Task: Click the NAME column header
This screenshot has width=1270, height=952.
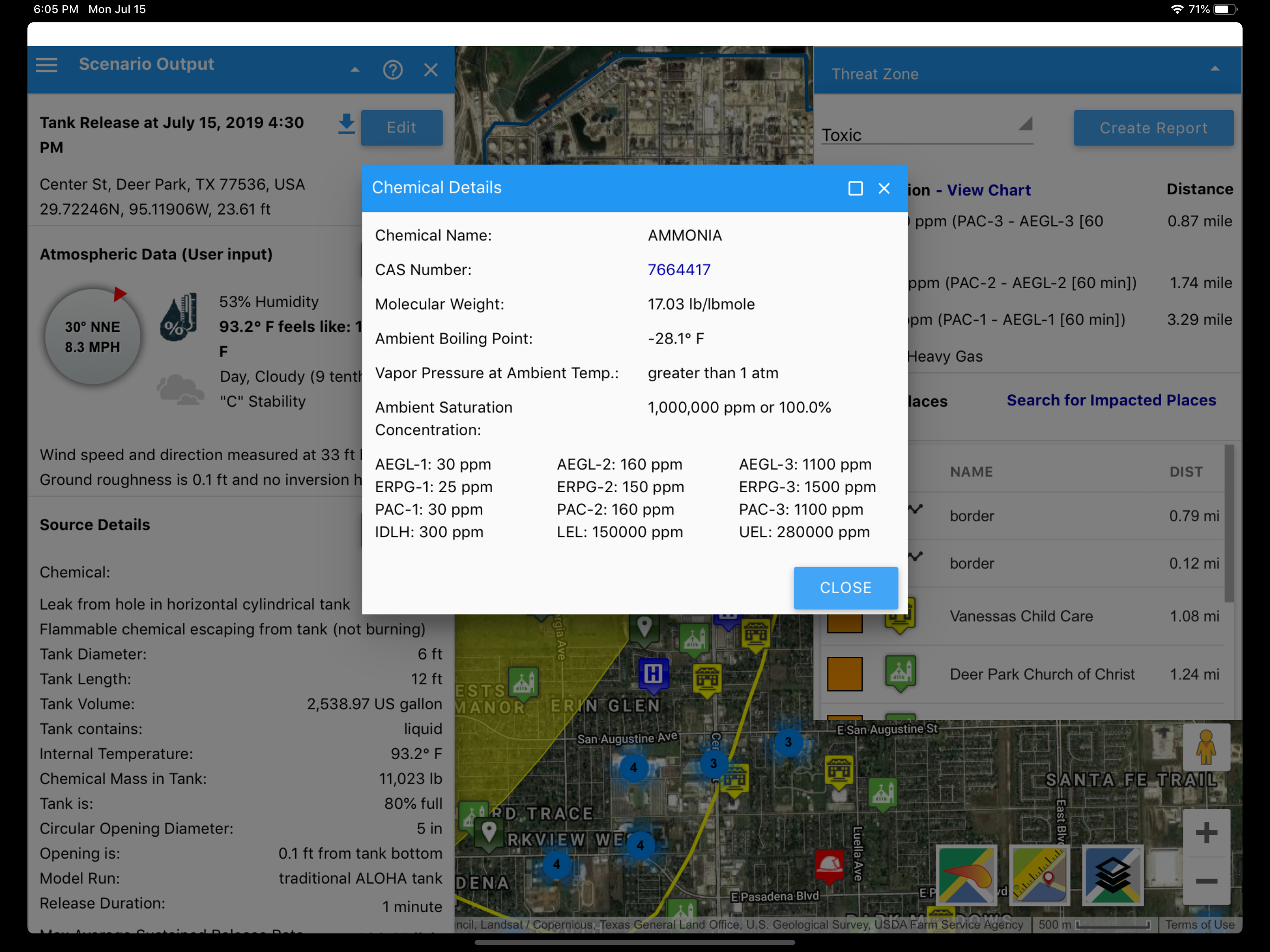Action: 972,471
